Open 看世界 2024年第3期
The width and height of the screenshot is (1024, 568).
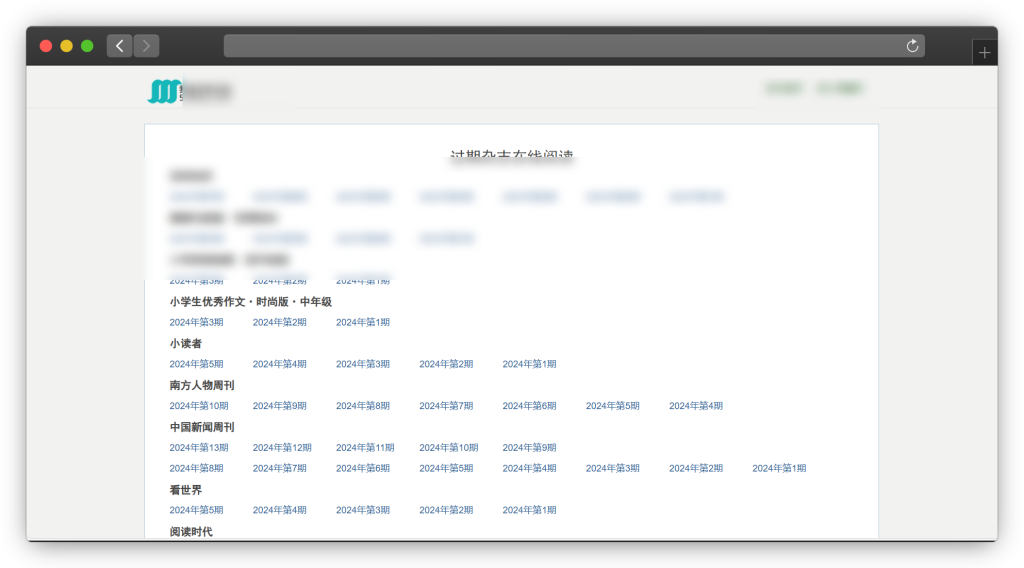pyautogui.click(x=362, y=511)
